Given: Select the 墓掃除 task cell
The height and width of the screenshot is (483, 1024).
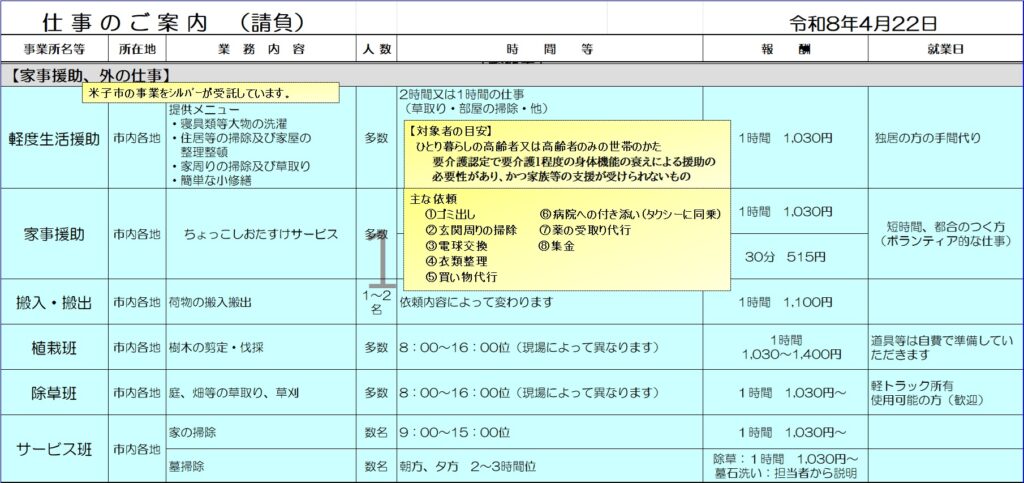Looking at the screenshot, I should [x=260, y=466].
